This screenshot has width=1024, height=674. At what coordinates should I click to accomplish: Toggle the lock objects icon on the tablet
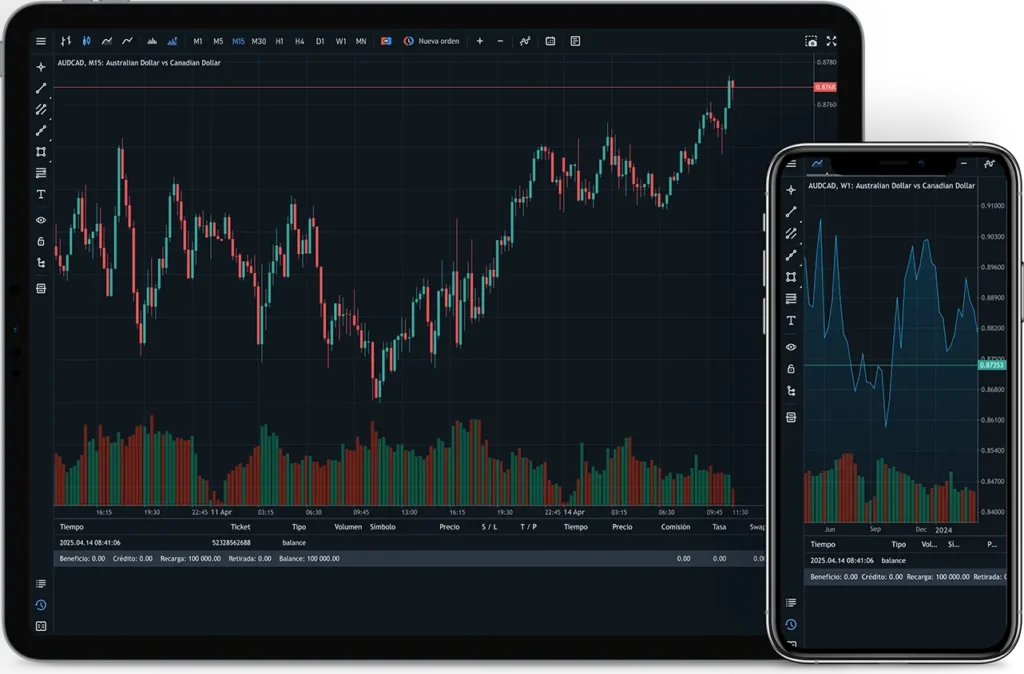tap(40, 241)
